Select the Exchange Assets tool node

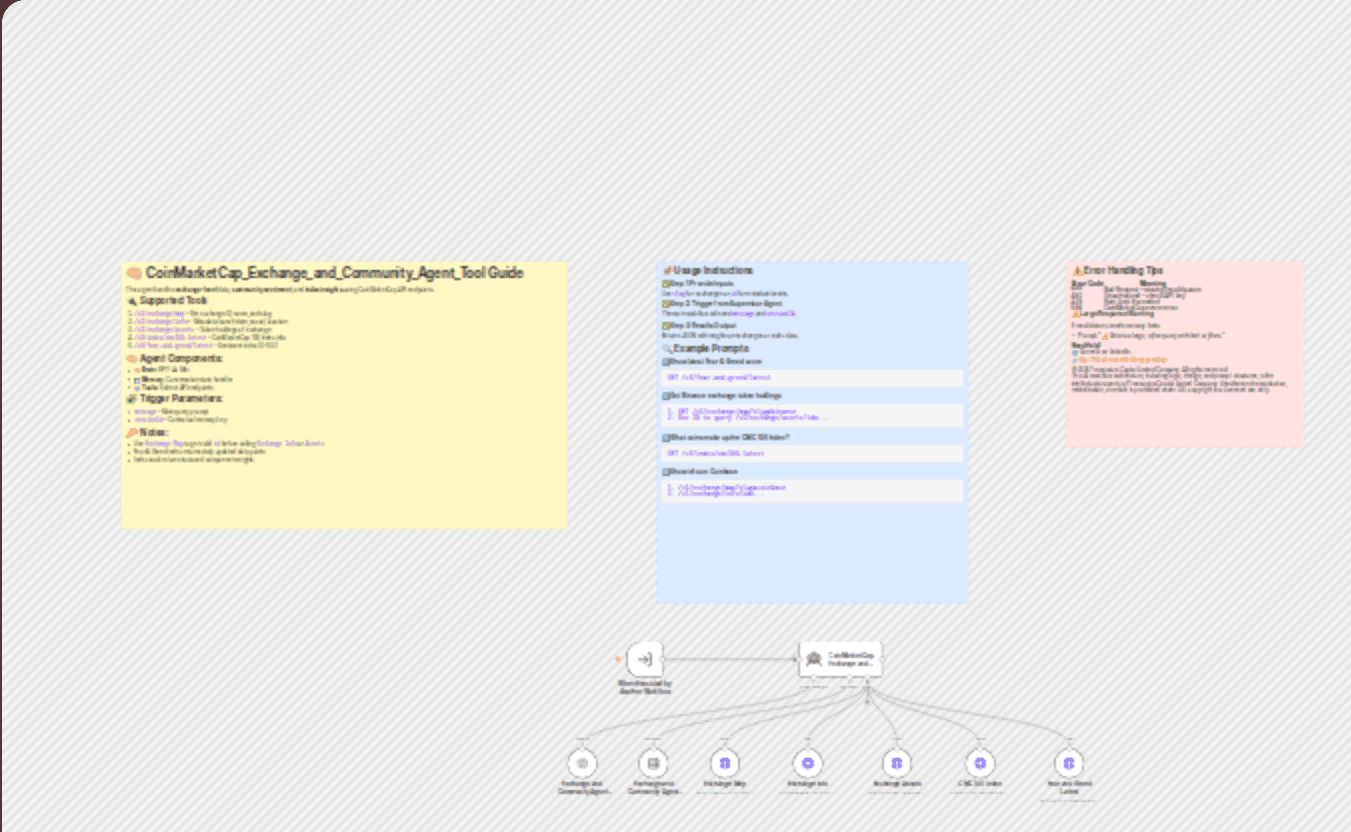[896, 763]
